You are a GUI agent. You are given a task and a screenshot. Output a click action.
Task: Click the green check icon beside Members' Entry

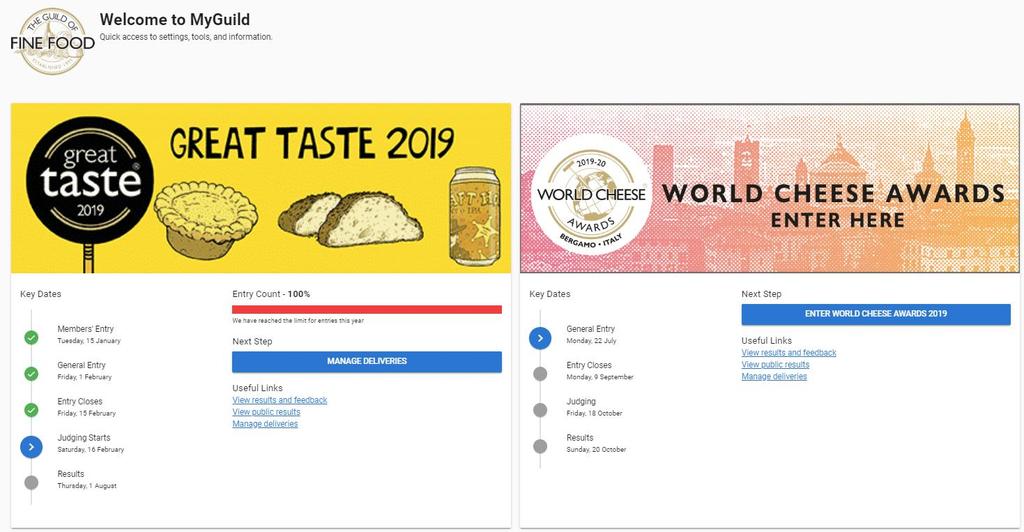tap(31, 337)
